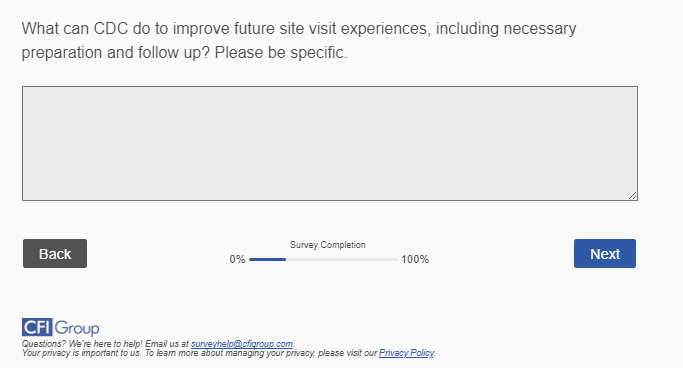
Task: Open the surveyhelp@cfigroup.com email link
Action: click(242, 344)
